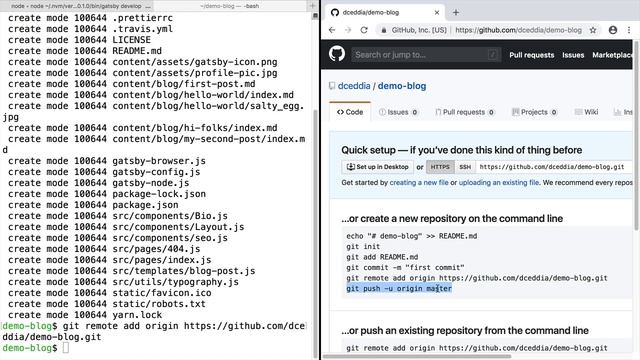
Task: Click the git commit -m first commit line
Action: 405,268
